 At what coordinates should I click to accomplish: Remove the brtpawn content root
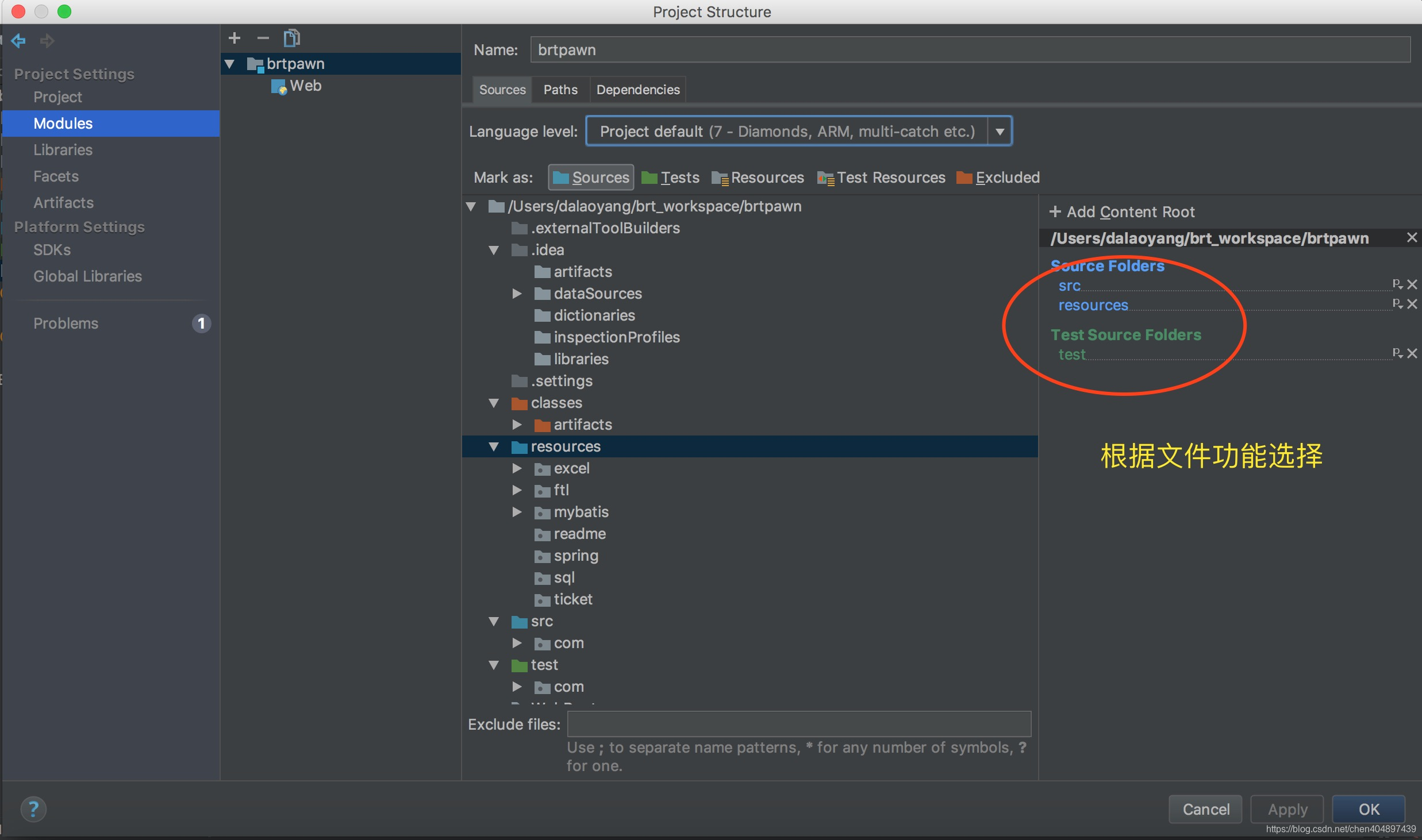pyautogui.click(x=1412, y=238)
